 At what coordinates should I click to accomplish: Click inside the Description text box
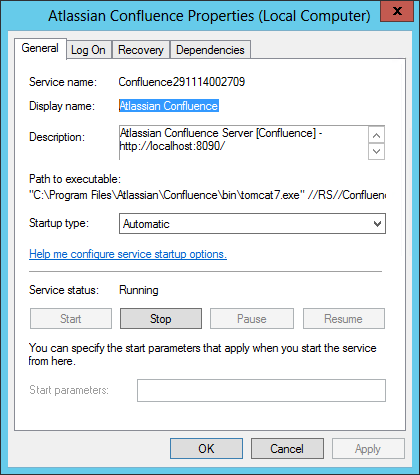point(244,142)
